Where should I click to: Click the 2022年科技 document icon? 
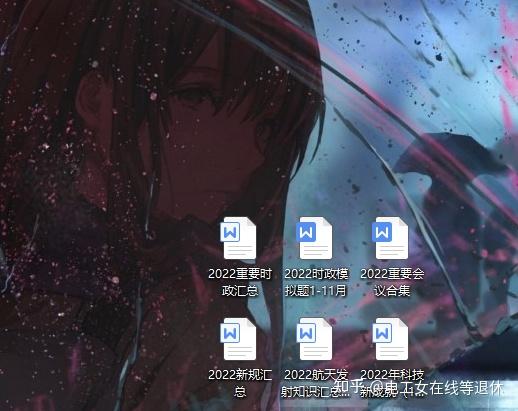click(x=390, y=339)
